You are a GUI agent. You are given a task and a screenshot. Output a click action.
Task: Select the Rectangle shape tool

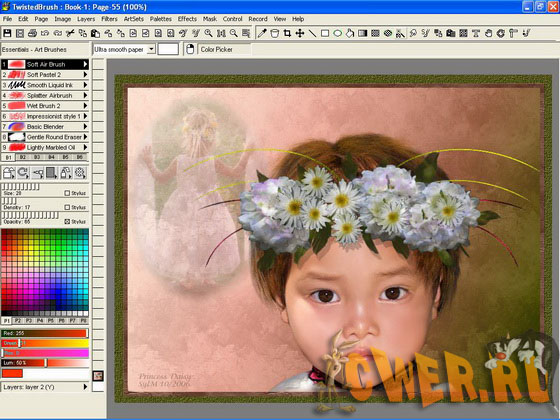325,34
